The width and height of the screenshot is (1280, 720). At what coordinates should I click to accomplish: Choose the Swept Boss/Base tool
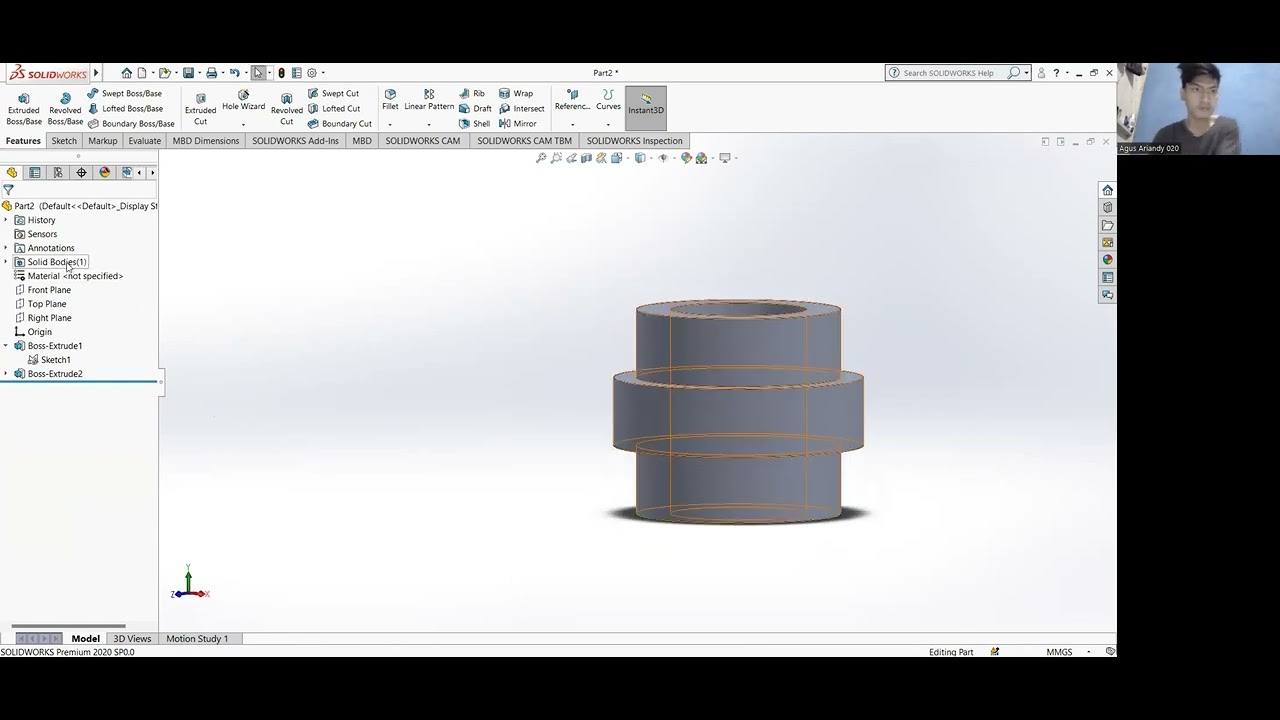pos(124,93)
